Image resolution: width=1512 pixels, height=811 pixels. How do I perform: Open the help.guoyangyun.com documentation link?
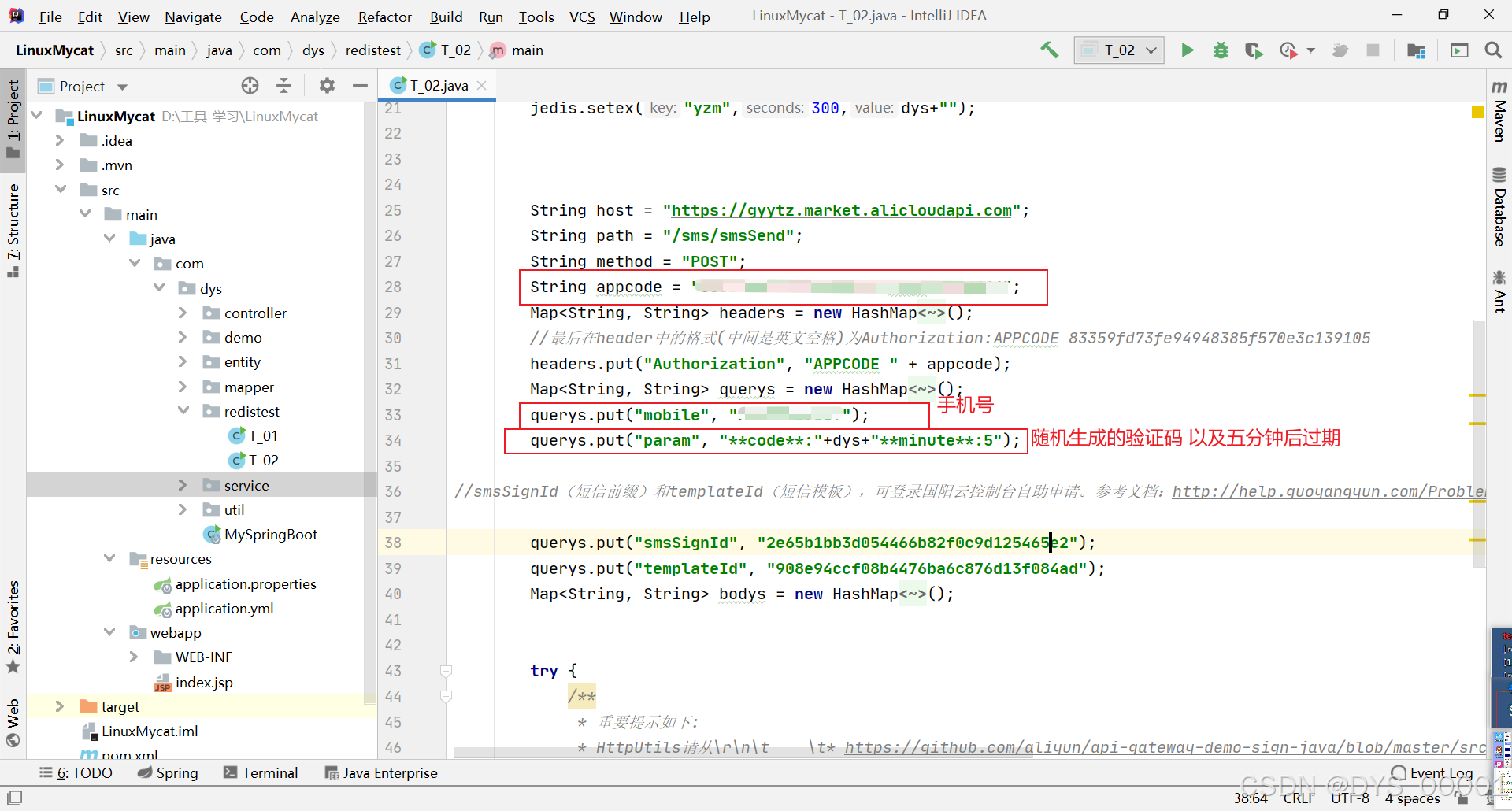(x=1329, y=491)
